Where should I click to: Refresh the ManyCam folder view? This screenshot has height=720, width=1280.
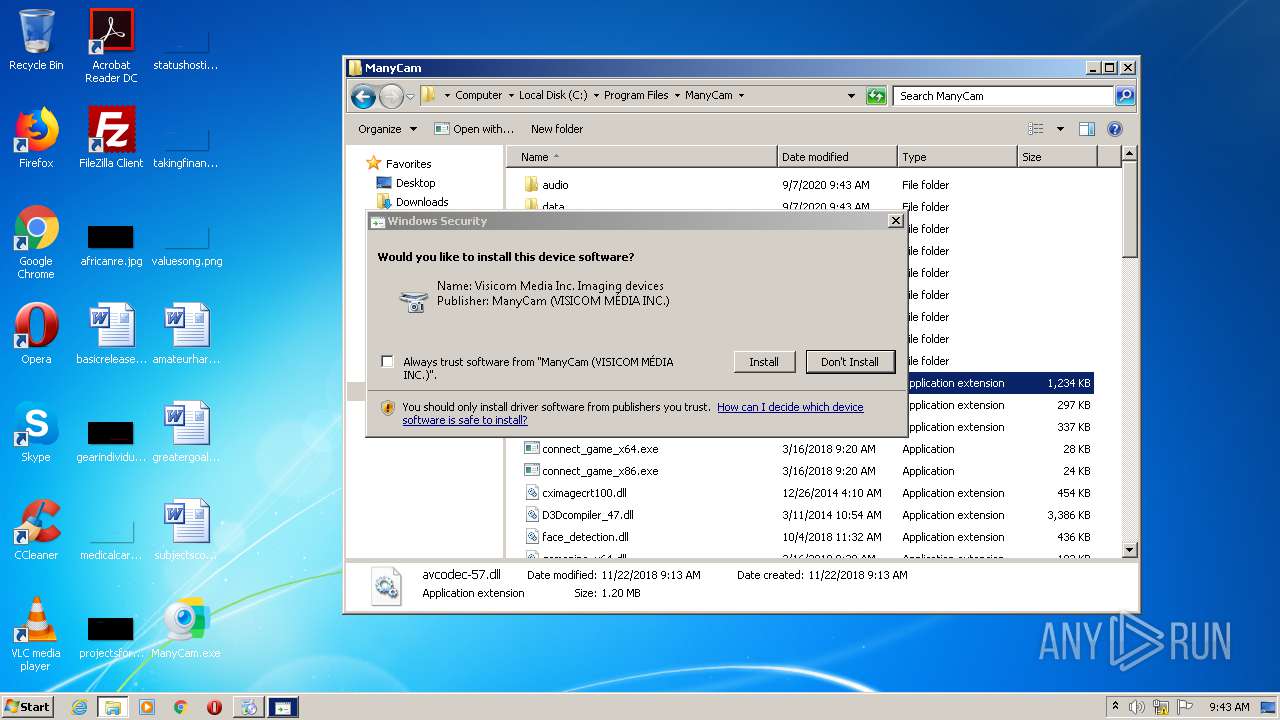click(876, 96)
